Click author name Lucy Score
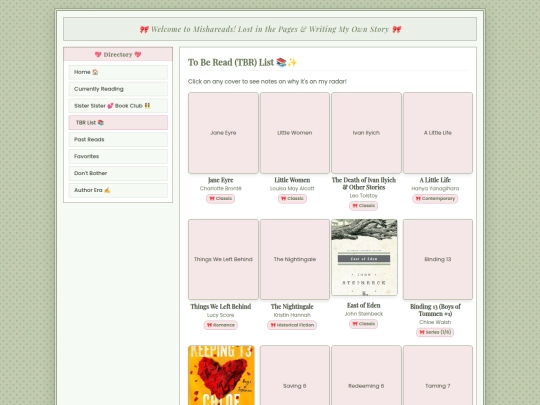 pyautogui.click(x=220, y=315)
